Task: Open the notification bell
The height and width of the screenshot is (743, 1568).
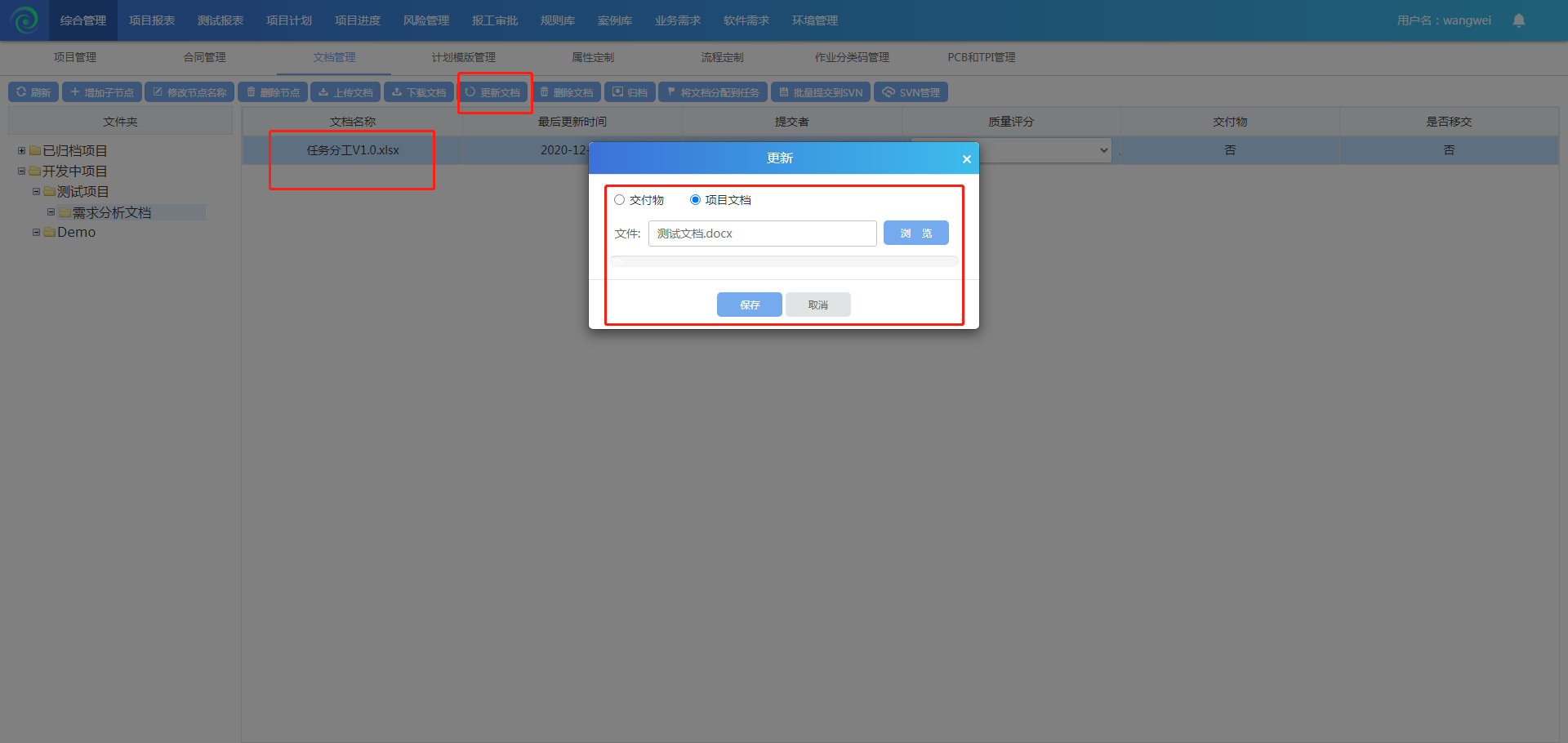Action: (1518, 20)
